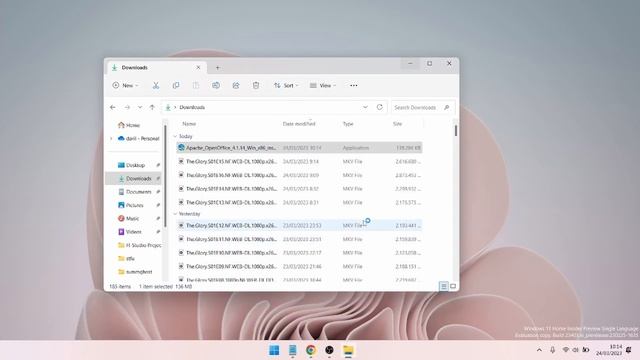This screenshot has width=640, height=360.
Task: Click the Share icon in toolbar
Action: (x=236, y=85)
